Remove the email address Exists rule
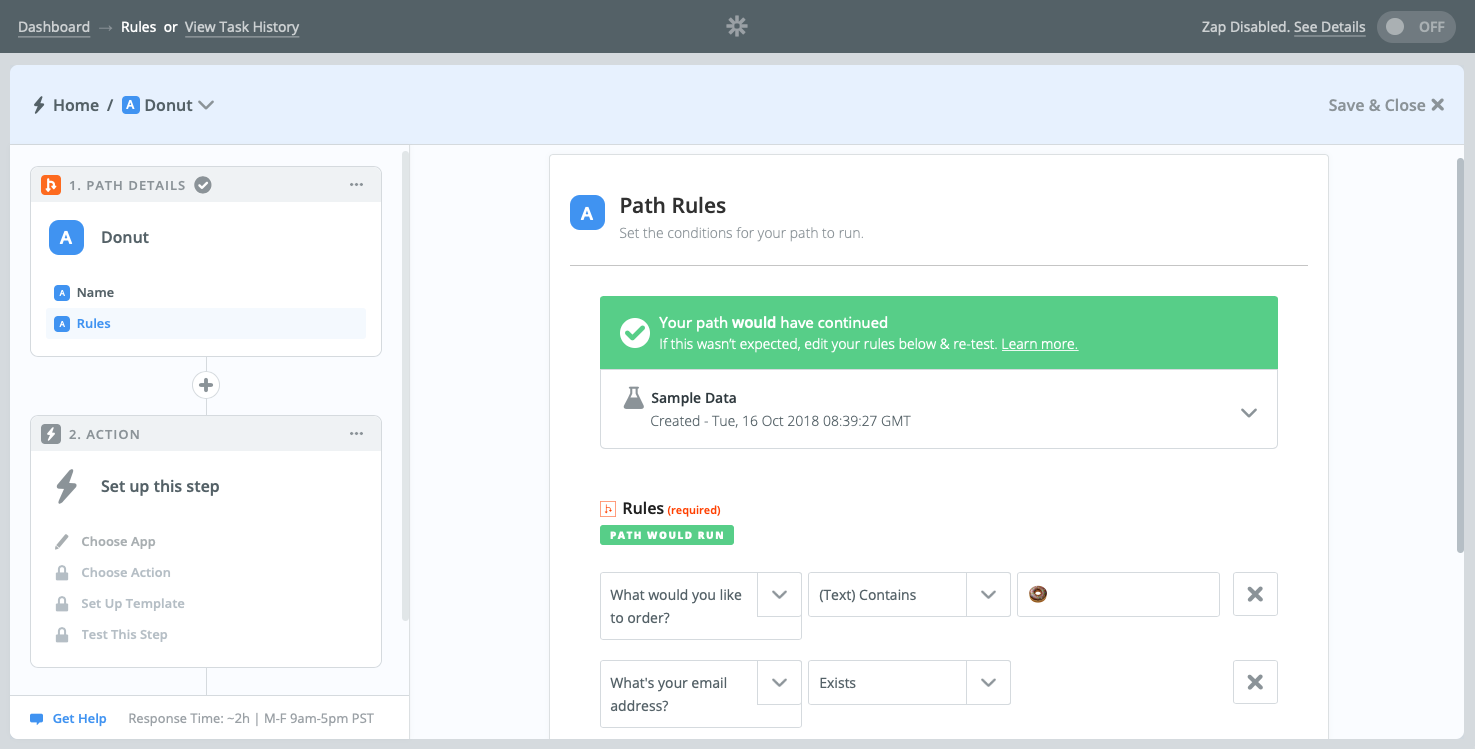The width and height of the screenshot is (1475, 749). tap(1255, 683)
